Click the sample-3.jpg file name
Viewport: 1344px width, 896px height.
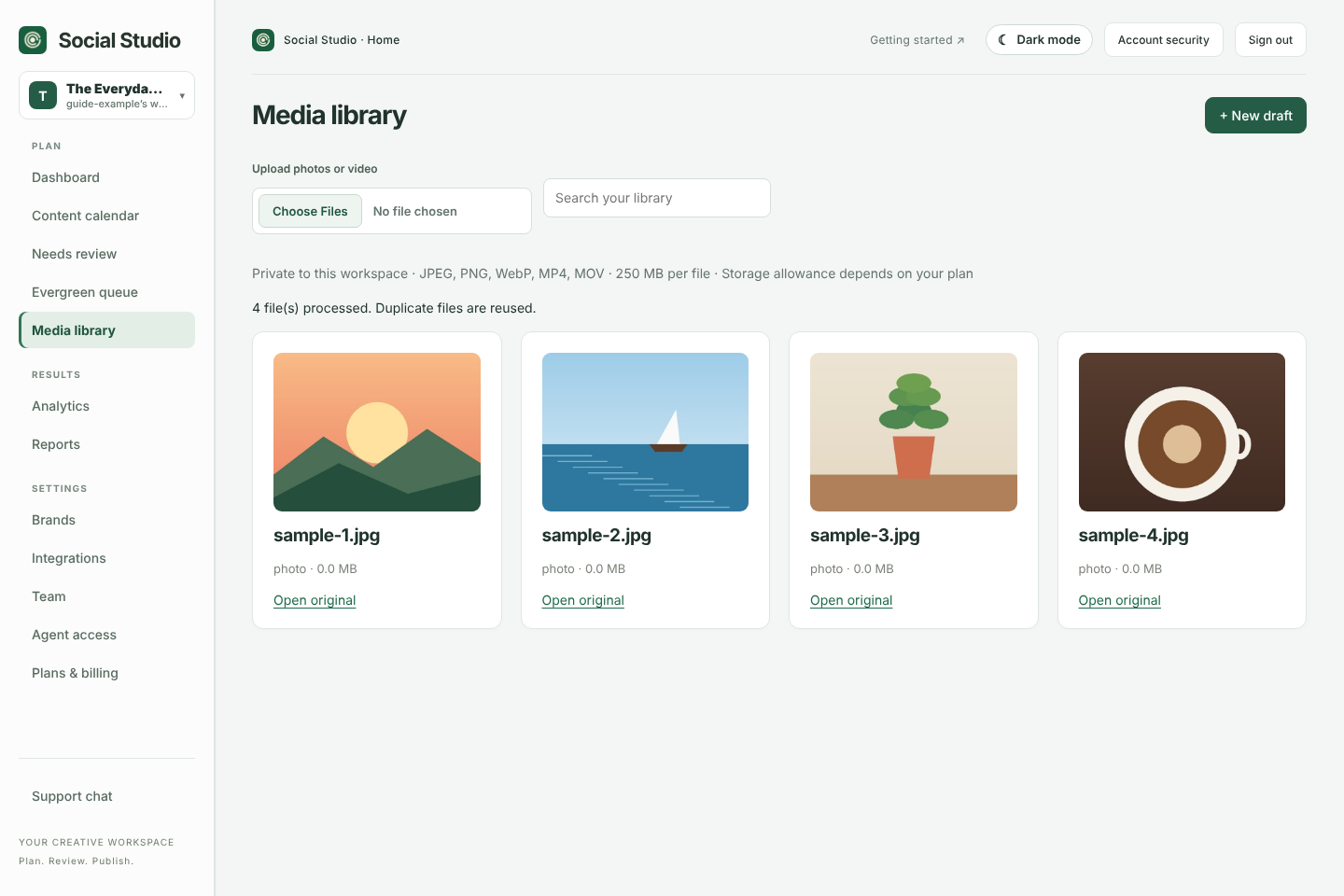[865, 536]
